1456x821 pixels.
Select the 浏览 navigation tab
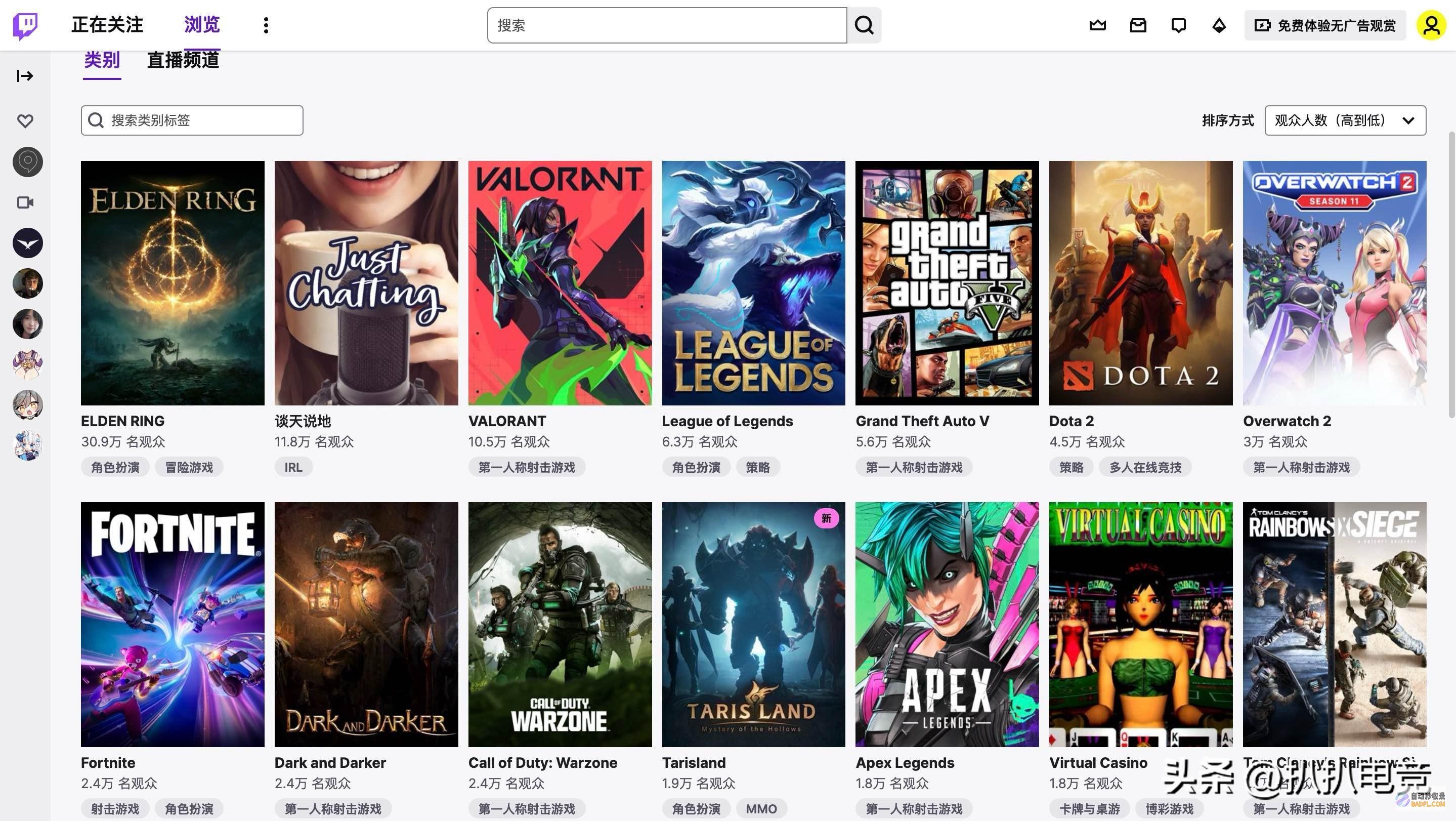[202, 25]
